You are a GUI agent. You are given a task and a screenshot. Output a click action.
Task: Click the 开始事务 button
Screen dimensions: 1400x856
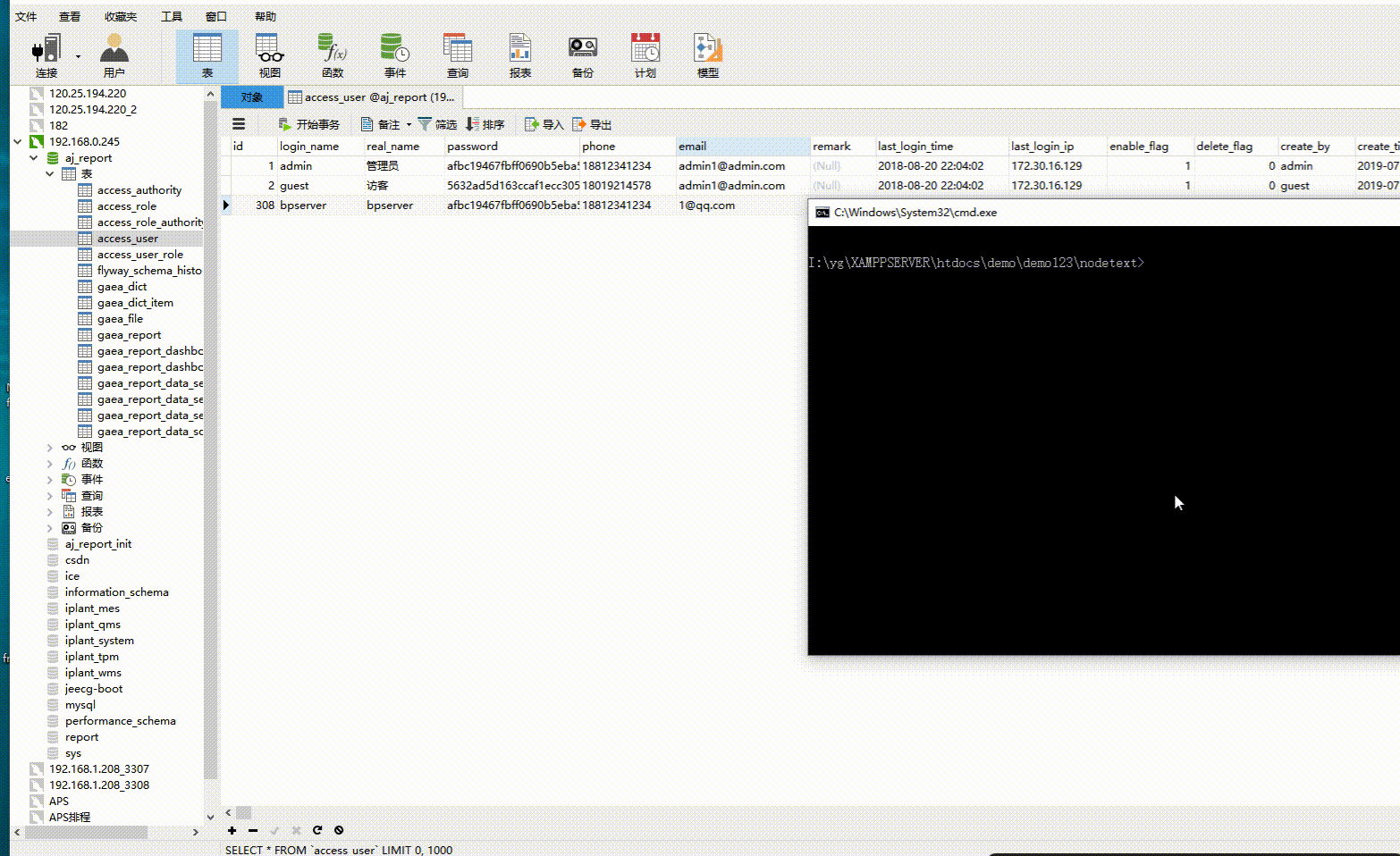(x=308, y=124)
